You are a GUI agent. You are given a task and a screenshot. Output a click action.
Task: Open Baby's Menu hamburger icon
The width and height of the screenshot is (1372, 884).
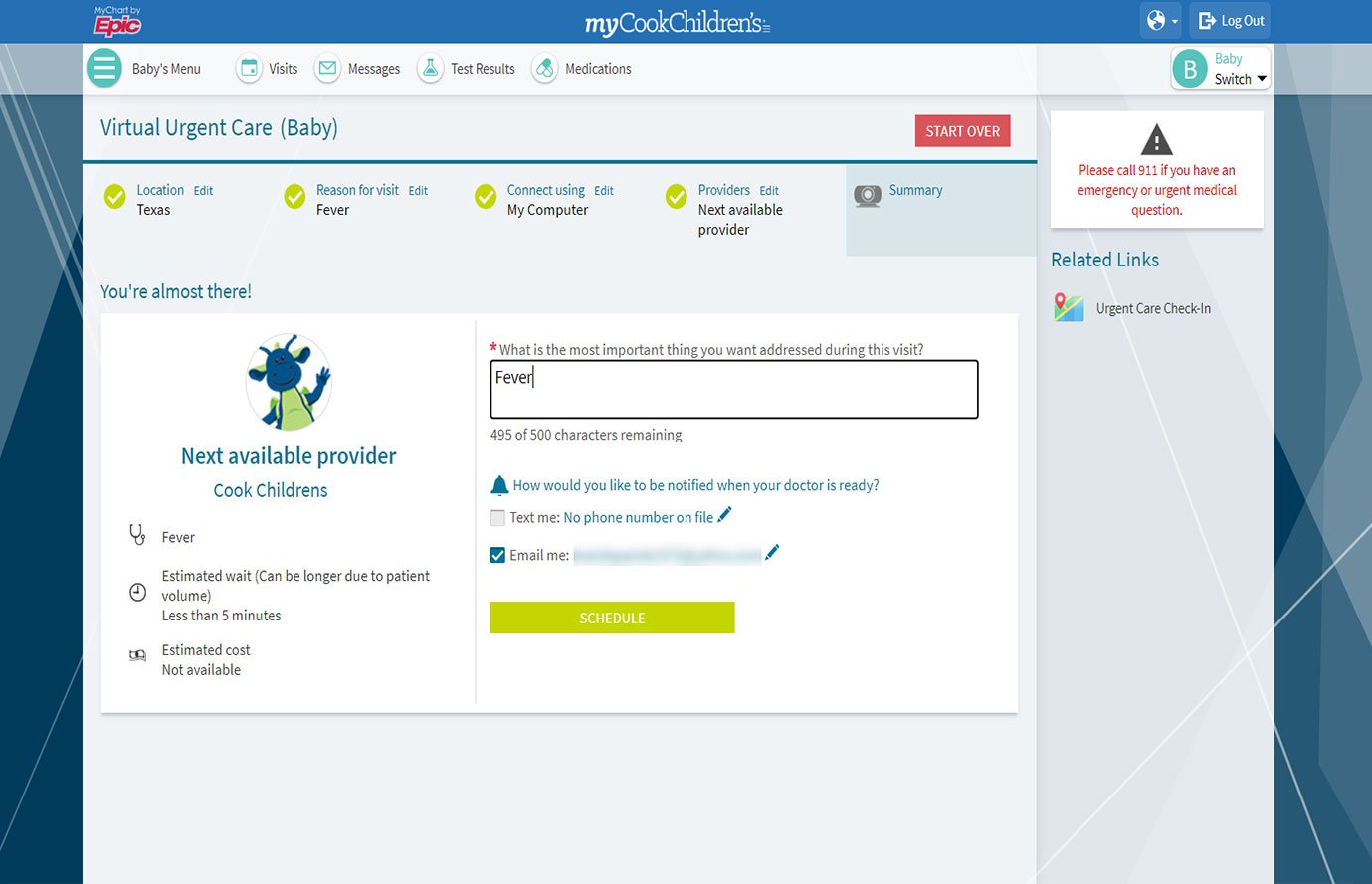tap(104, 69)
